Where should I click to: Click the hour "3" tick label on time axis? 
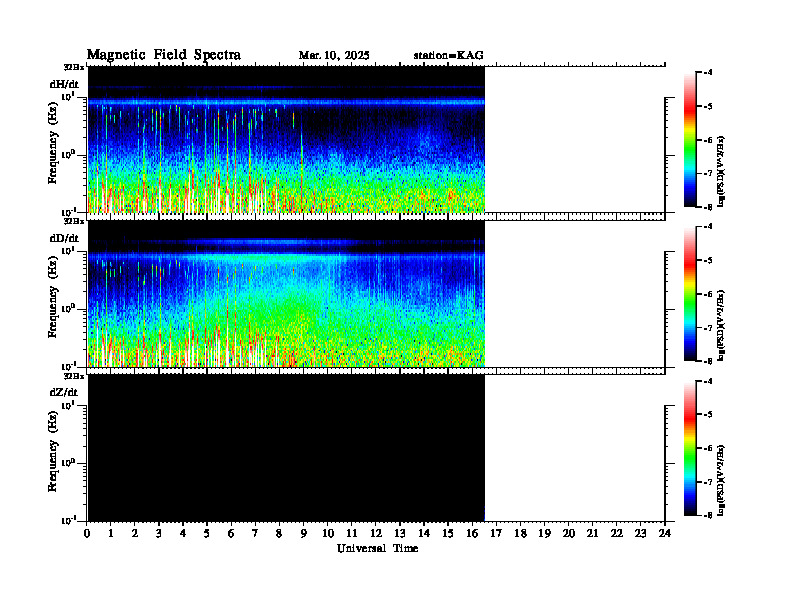point(159,534)
